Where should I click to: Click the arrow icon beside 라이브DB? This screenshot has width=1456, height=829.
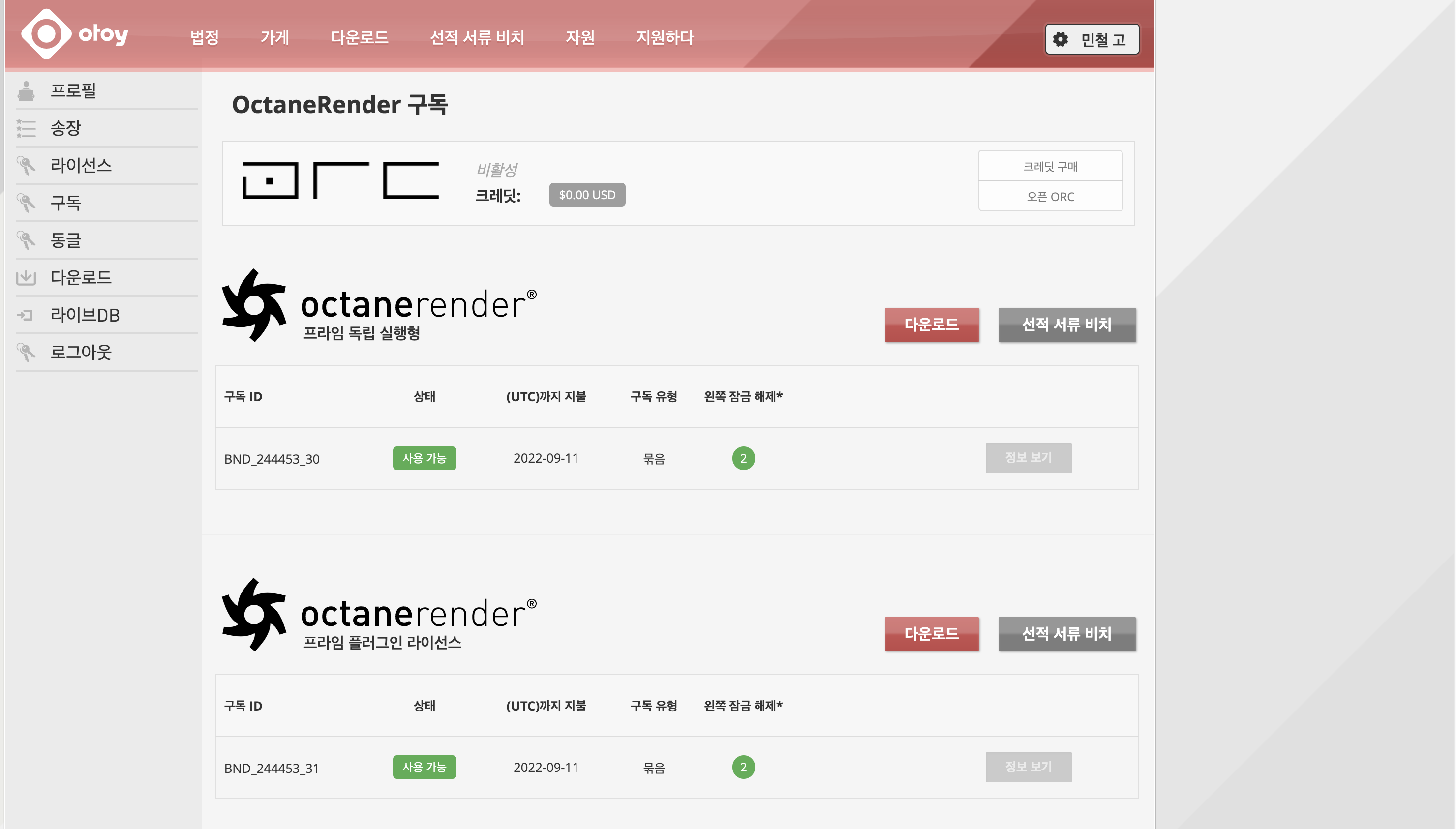coord(25,315)
